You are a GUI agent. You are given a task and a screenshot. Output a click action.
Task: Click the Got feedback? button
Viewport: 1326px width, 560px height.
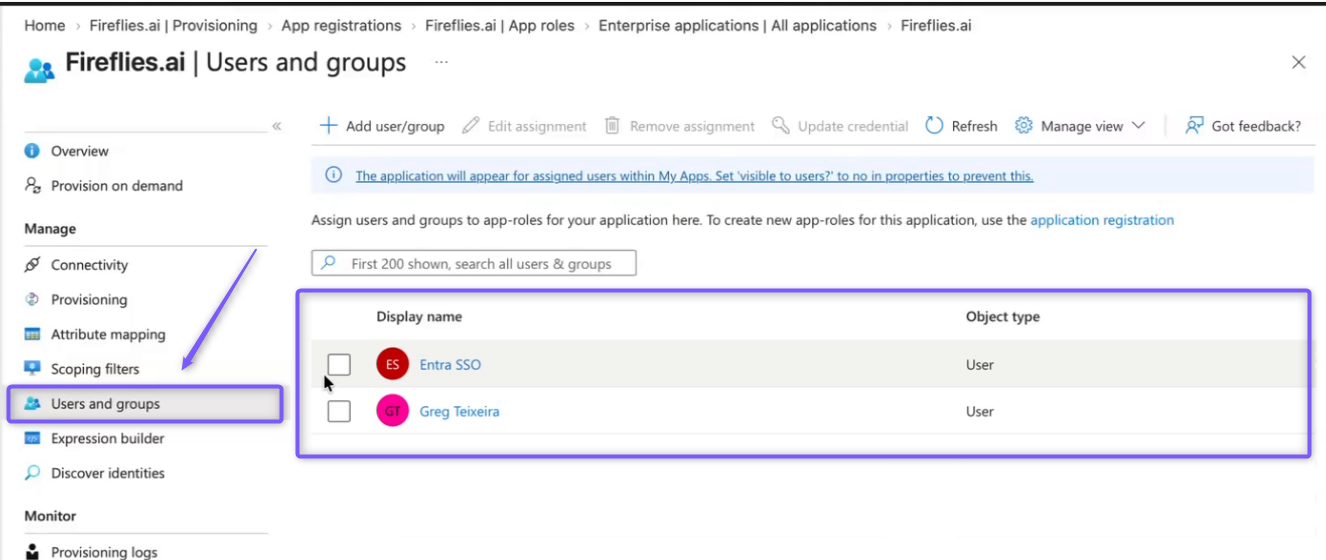1243,126
